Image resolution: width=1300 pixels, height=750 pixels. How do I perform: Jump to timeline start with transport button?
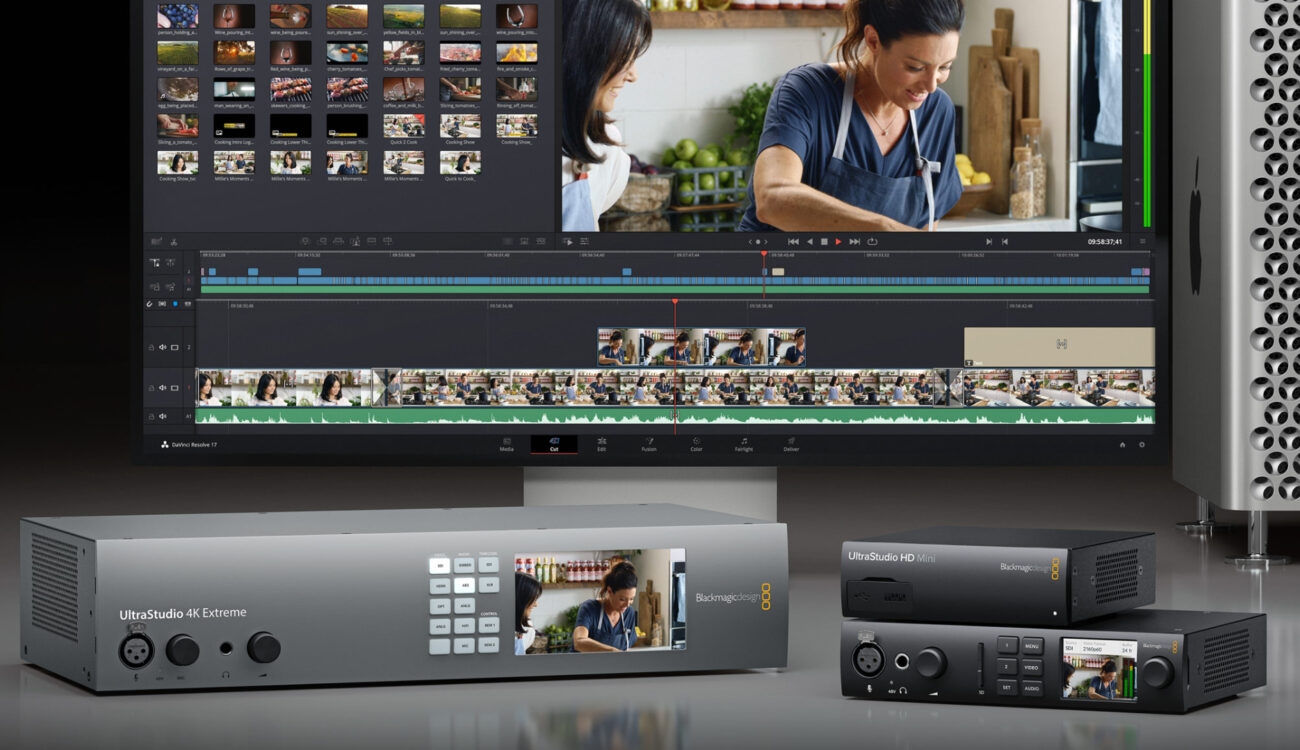[x=793, y=241]
